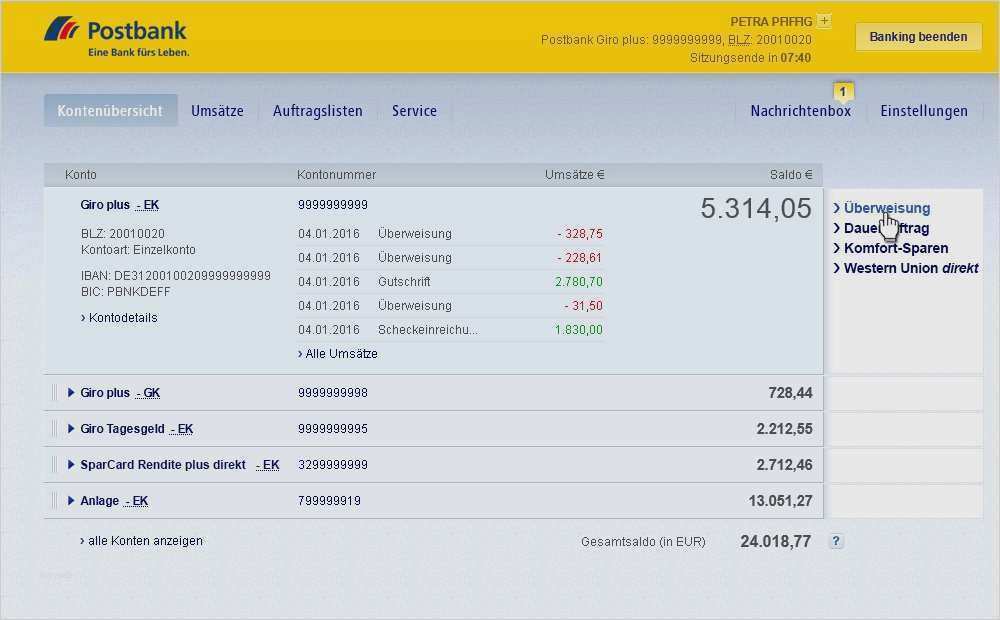Click the Saldo € column header
This screenshot has height=620, width=1000.
click(791, 175)
